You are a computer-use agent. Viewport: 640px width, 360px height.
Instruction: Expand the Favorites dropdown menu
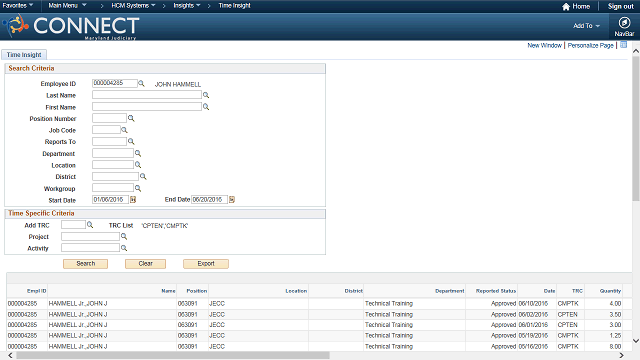[18, 6]
